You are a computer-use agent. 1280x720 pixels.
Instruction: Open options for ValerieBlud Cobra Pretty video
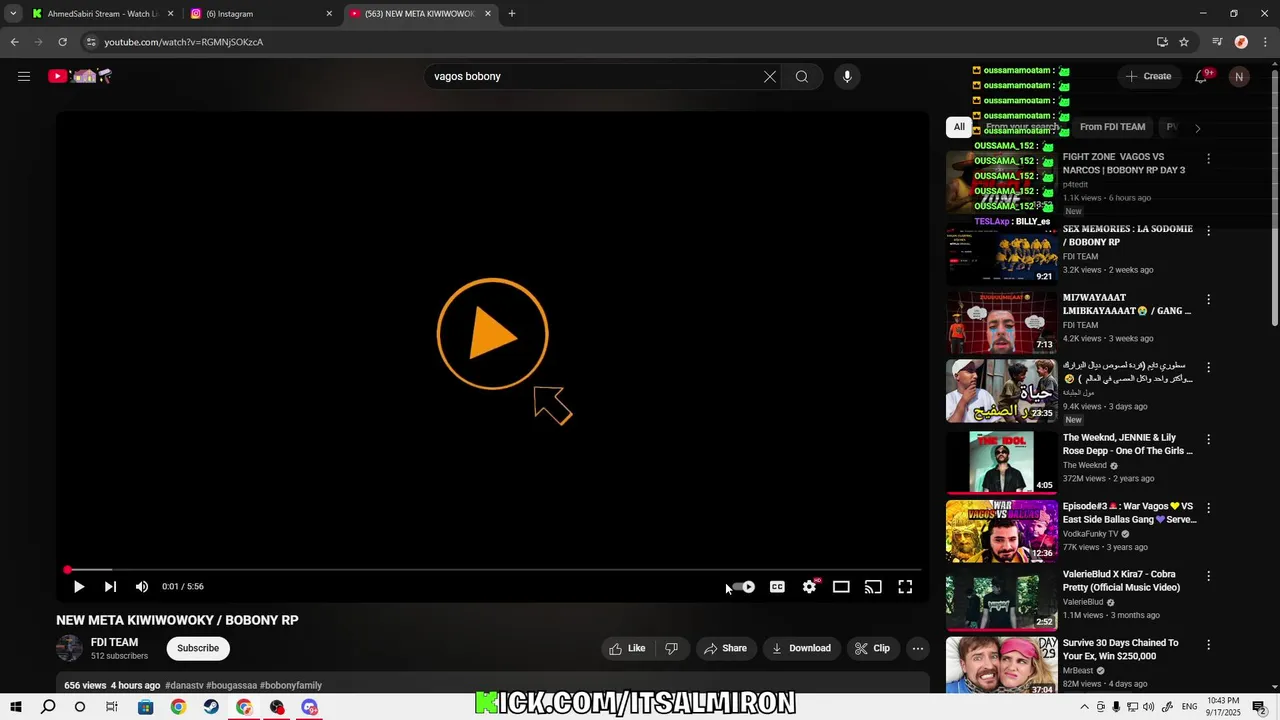[1208, 576]
